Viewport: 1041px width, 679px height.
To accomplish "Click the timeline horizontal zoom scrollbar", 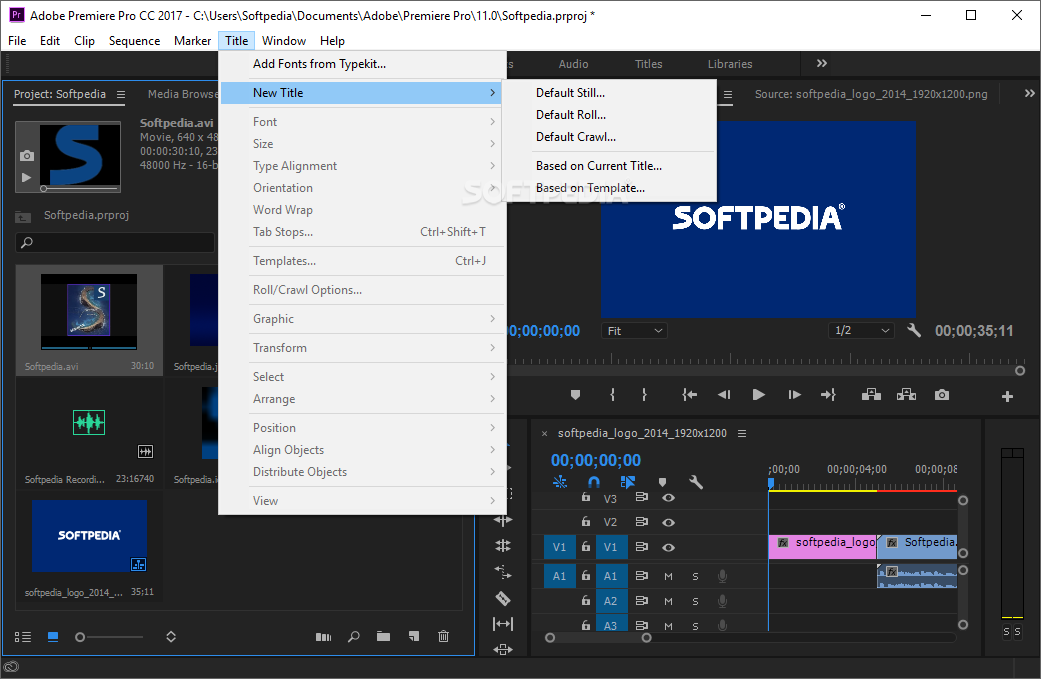I will coord(598,638).
